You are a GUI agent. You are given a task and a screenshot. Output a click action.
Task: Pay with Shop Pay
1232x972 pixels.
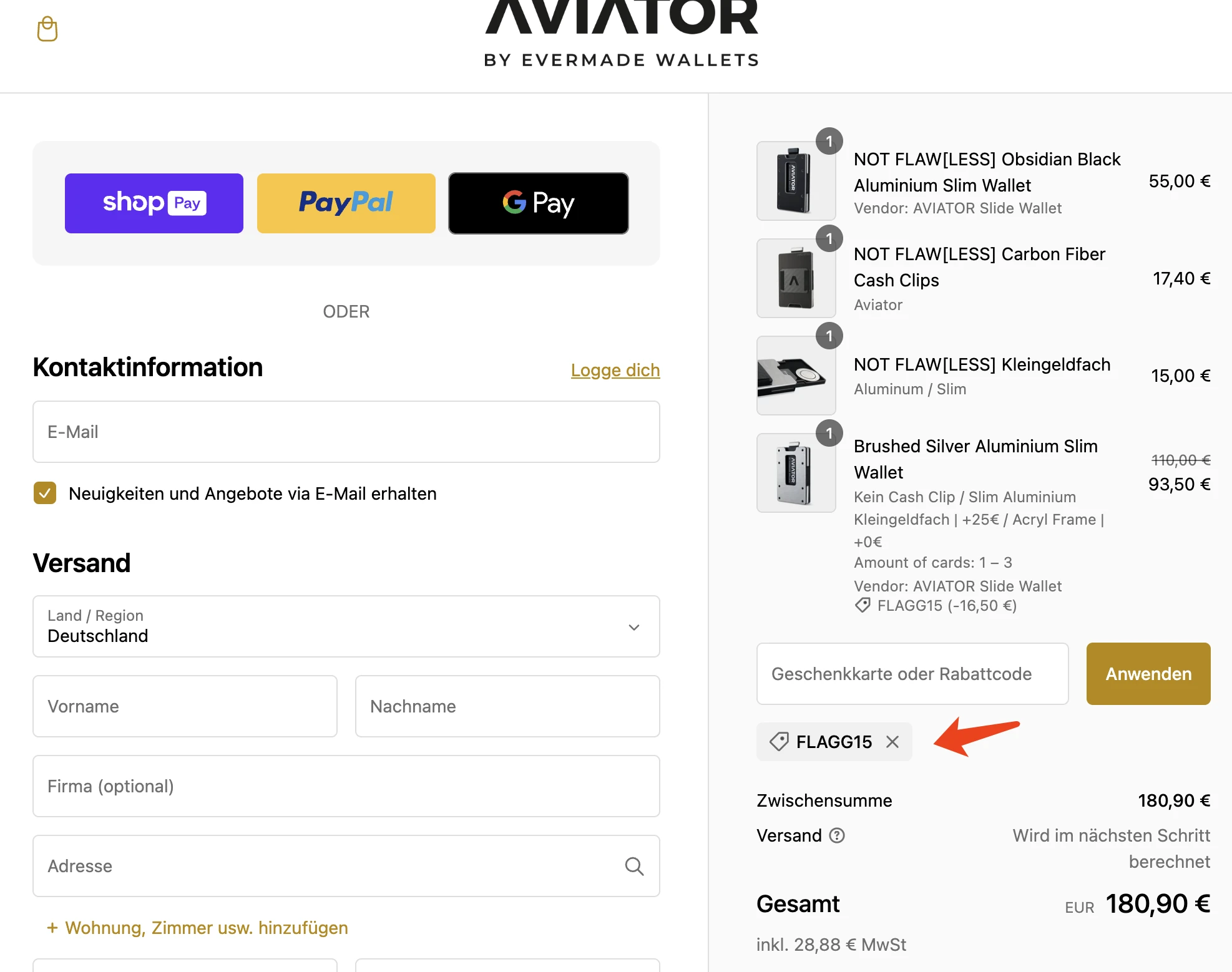coord(154,203)
